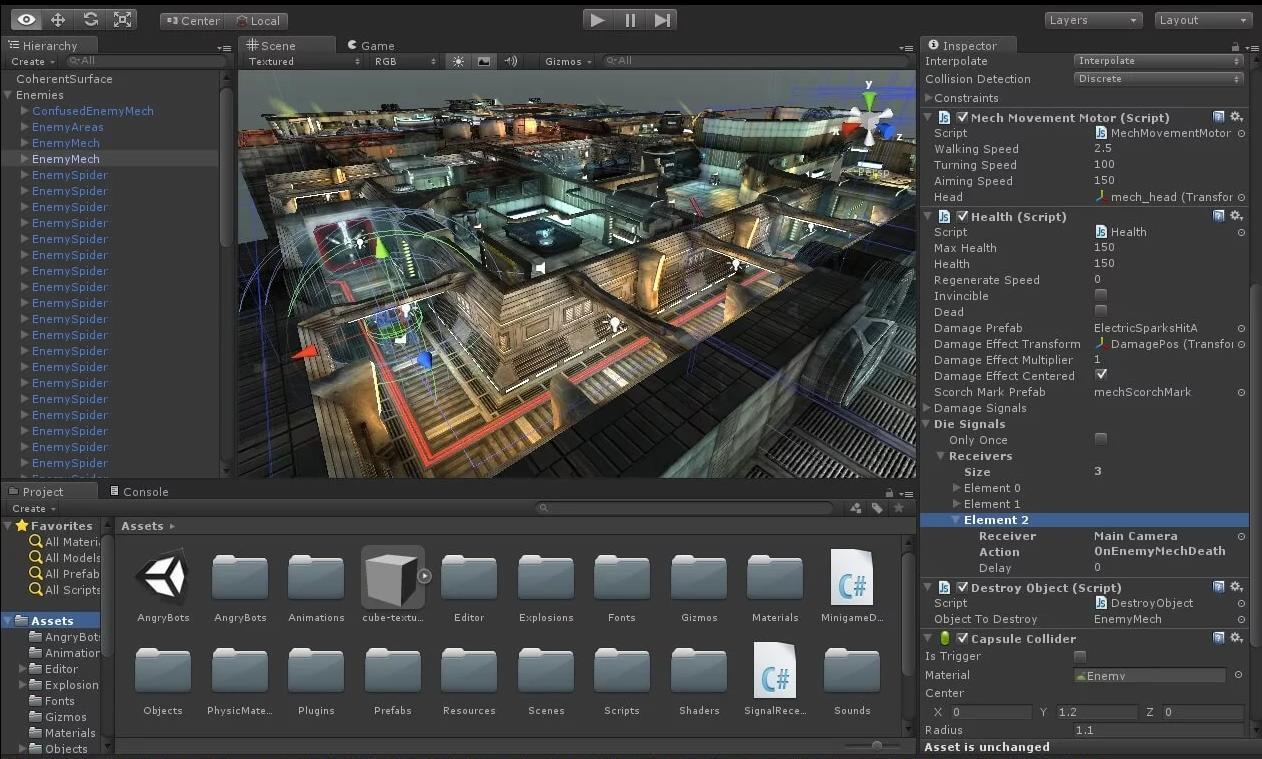Toggle scene lighting sun icon
Viewport: 1262px width, 759px height.
458,61
